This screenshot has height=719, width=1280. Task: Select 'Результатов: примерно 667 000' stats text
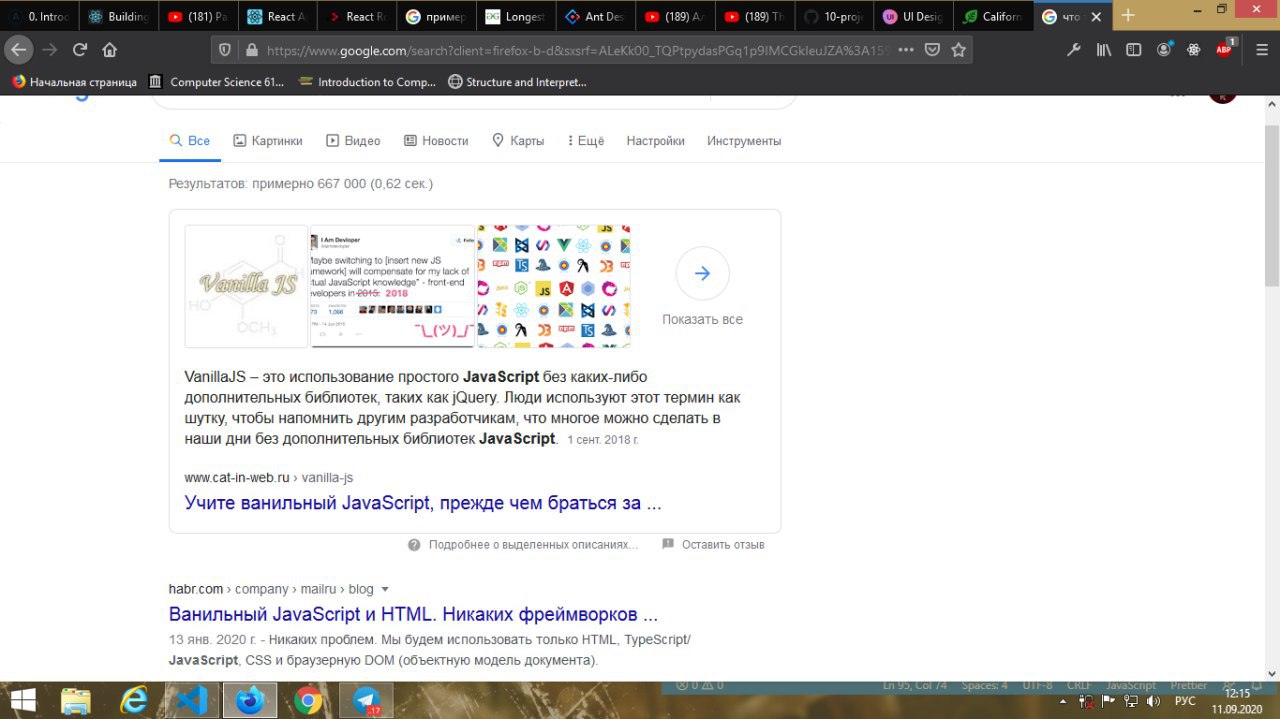click(x=267, y=184)
